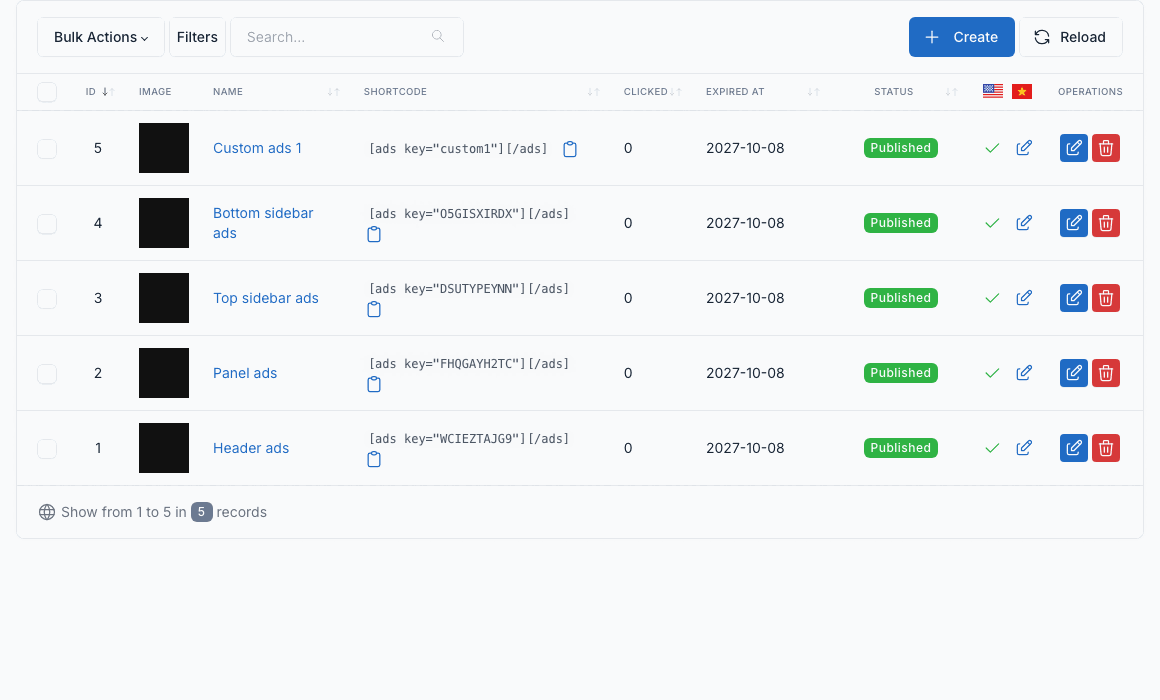Open the Header ads image thumbnail
This screenshot has width=1160, height=700.
pyautogui.click(x=164, y=448)
